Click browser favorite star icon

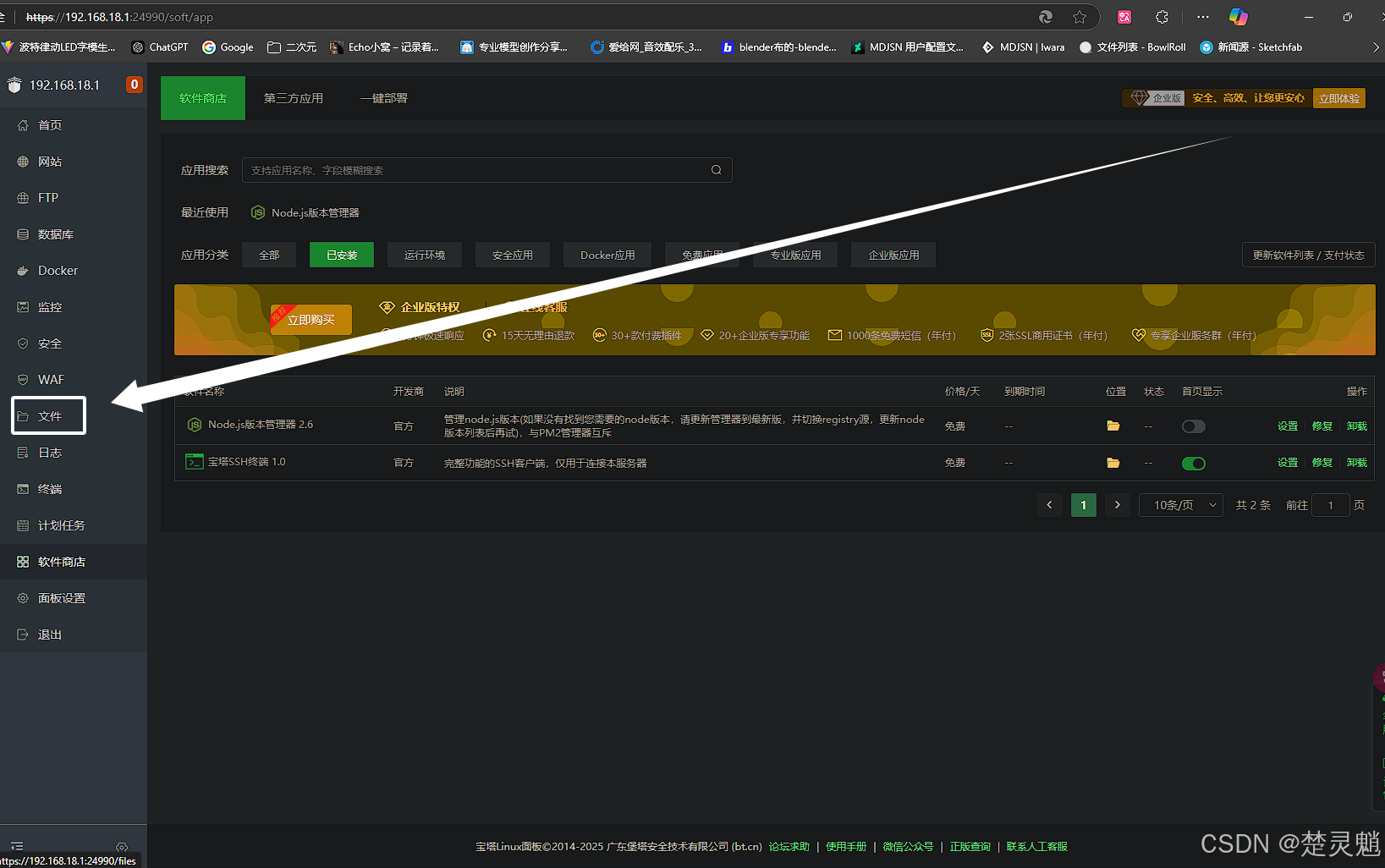(1080, 17)
